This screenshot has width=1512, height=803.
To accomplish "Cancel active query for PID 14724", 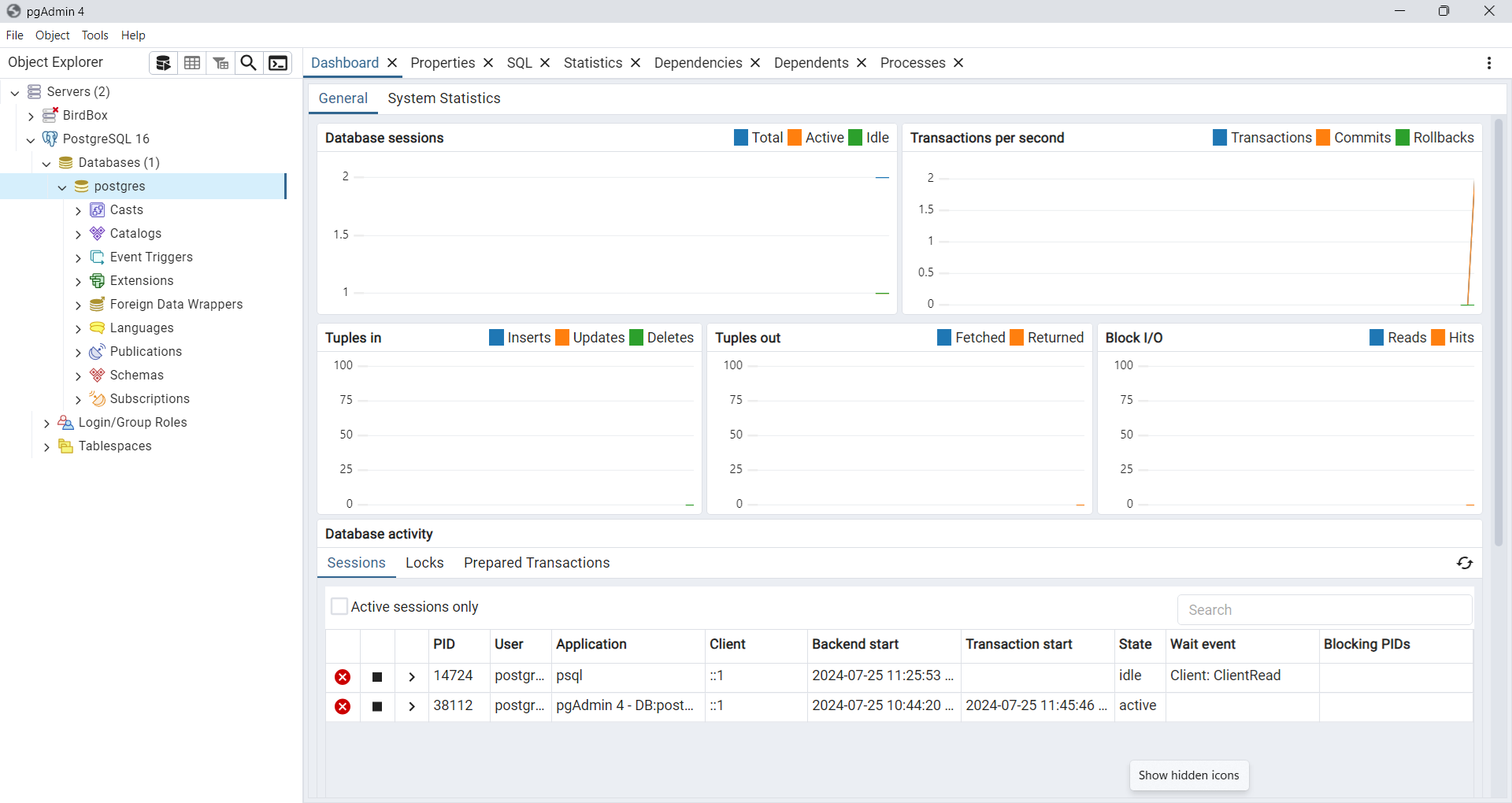I will pos(377,677).
